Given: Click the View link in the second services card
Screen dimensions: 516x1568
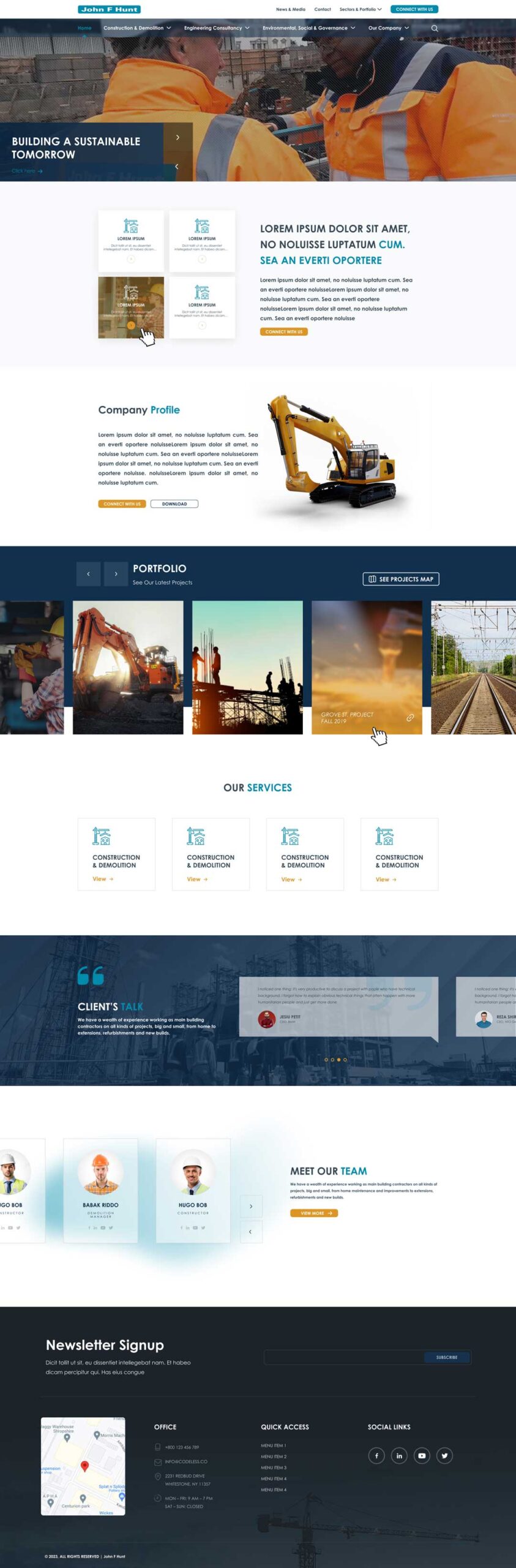Looking at the screenshot, I should click(197, 879).
